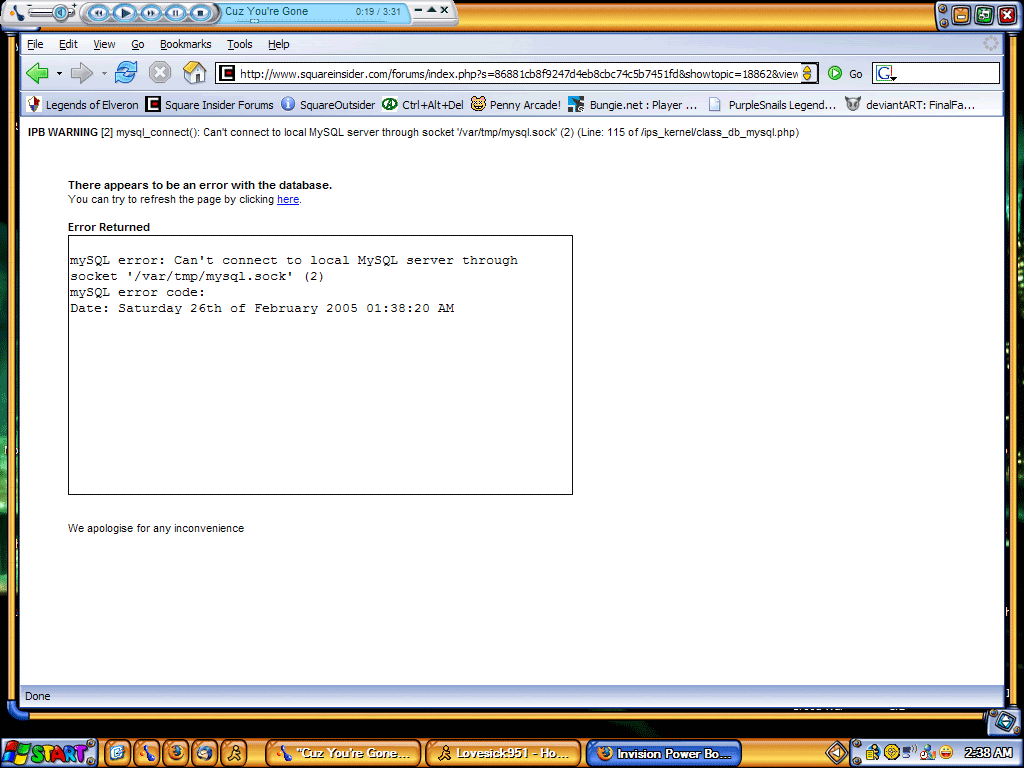This screenshot has height=768, width=1024.
Task: Click the MSN Messenger tray icon
Action: pos(927,754)
